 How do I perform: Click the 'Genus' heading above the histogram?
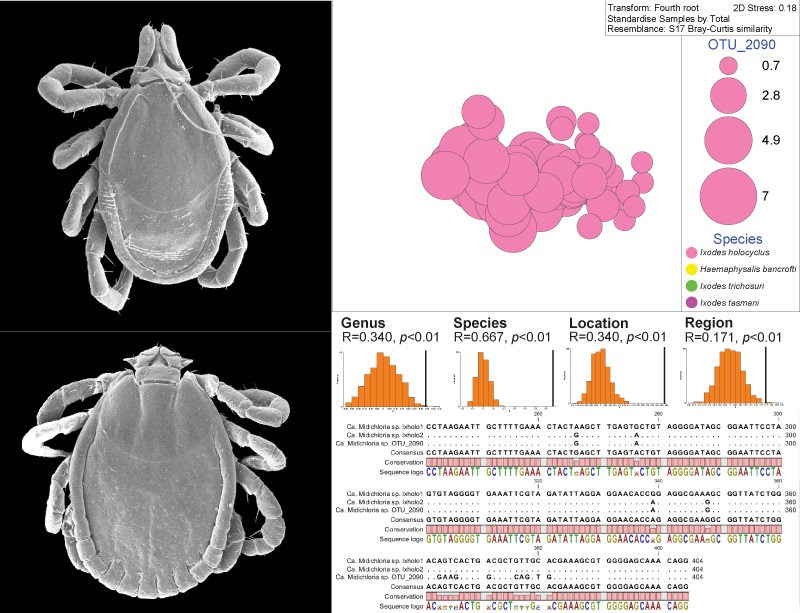[x=363, y=323]
